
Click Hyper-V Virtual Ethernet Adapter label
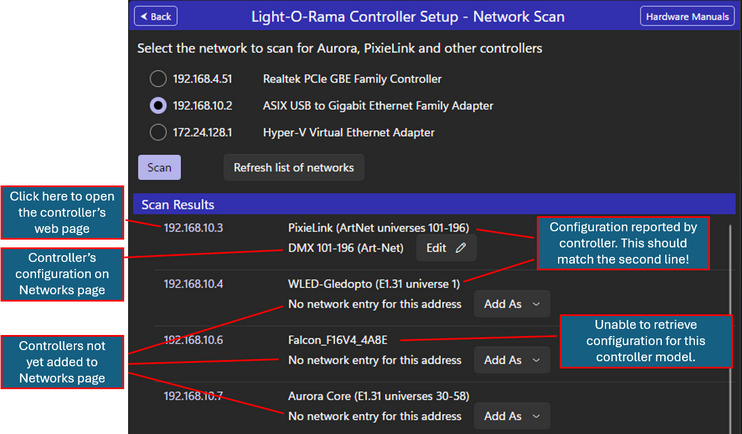pos(348,132)
